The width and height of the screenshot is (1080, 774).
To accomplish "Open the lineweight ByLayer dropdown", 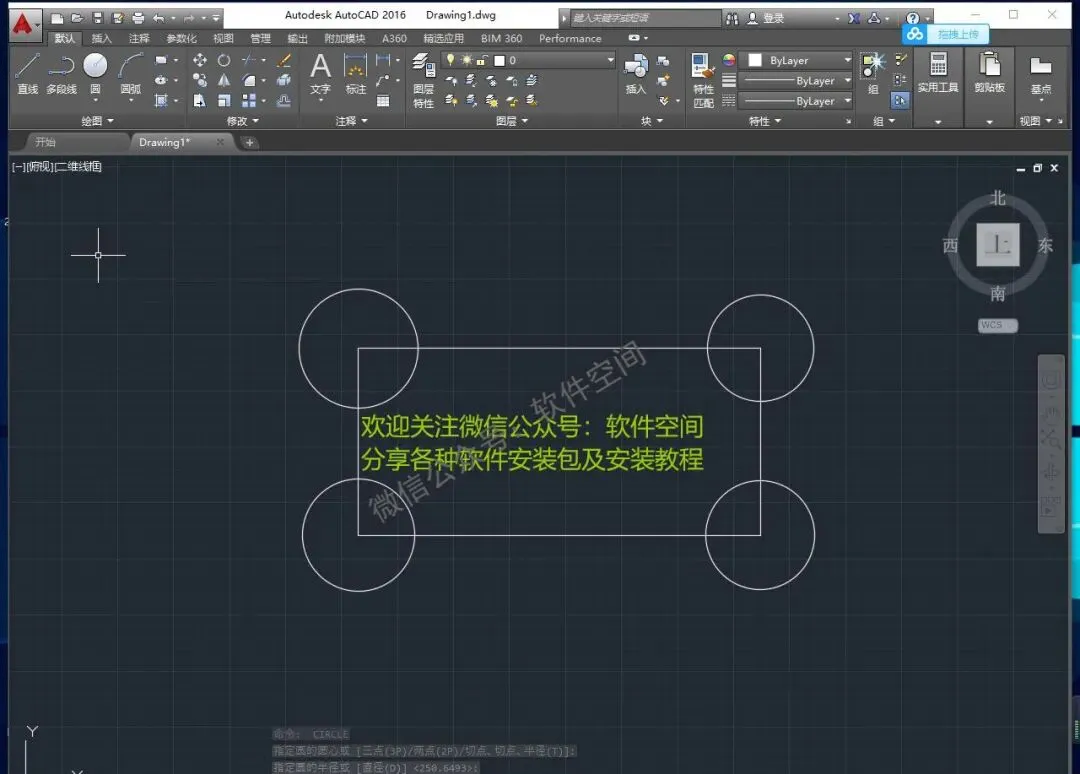I will point(797,81).
